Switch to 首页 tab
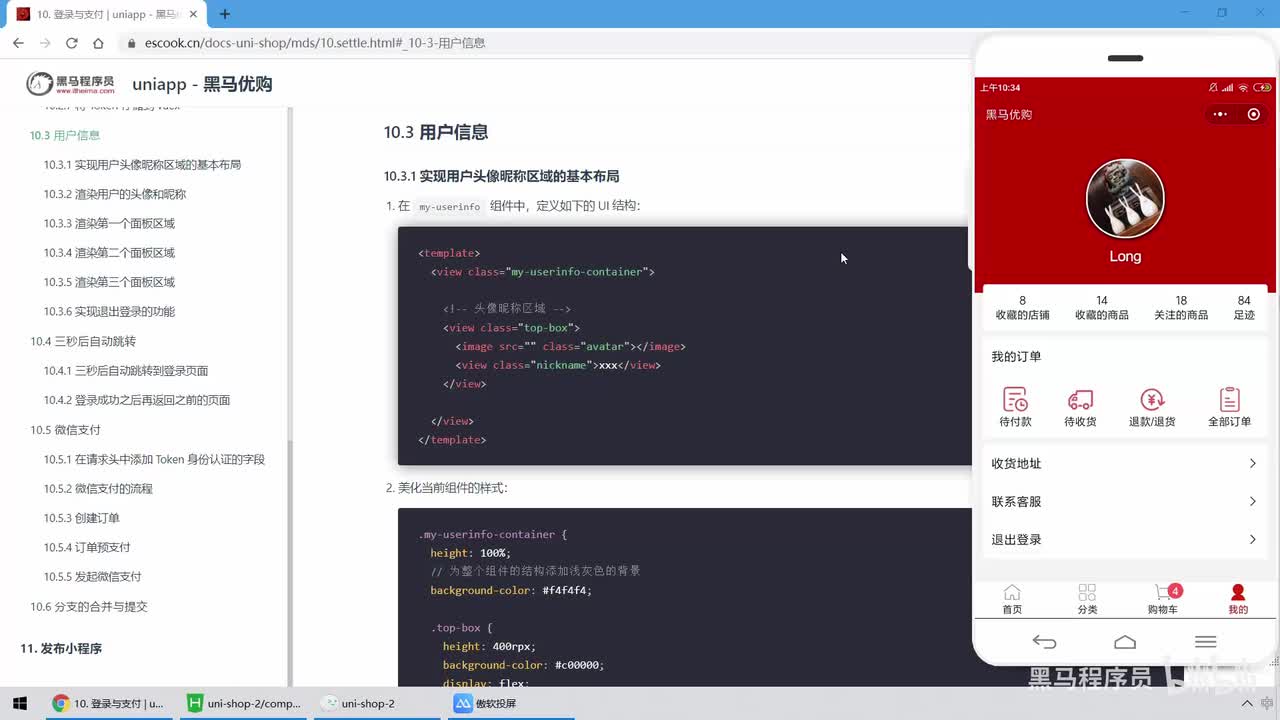 [1012, 599]
